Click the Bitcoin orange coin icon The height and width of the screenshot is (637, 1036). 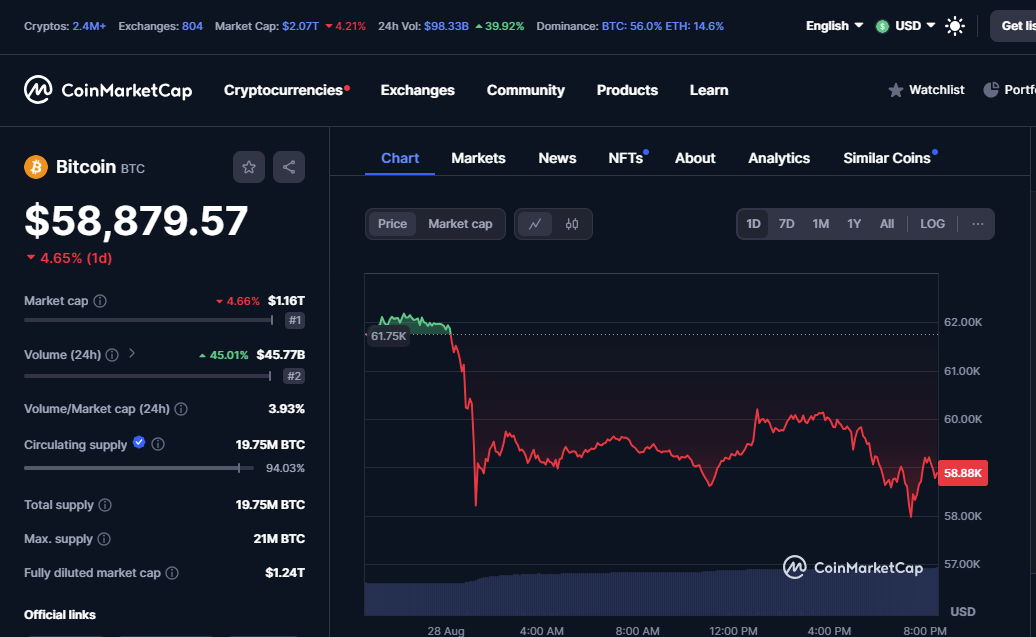pos(36,167)
